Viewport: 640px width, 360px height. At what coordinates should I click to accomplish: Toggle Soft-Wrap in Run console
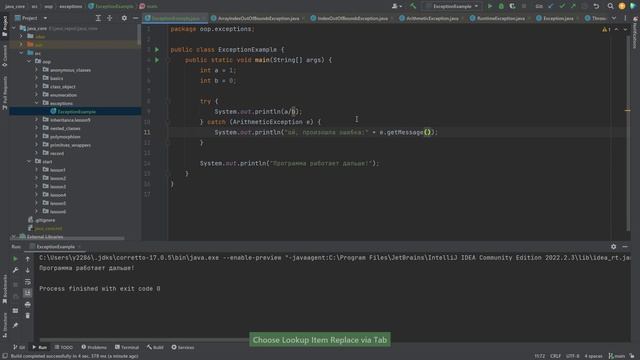(x=28, y=282)
